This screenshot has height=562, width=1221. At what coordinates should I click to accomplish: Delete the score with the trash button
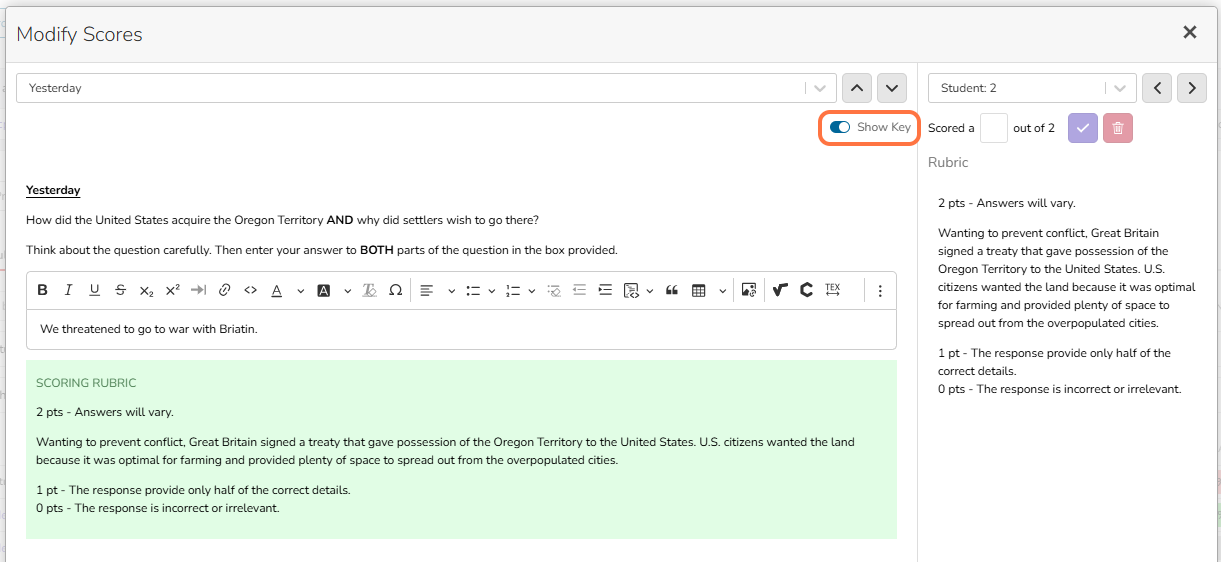[x=1118, y=128]
